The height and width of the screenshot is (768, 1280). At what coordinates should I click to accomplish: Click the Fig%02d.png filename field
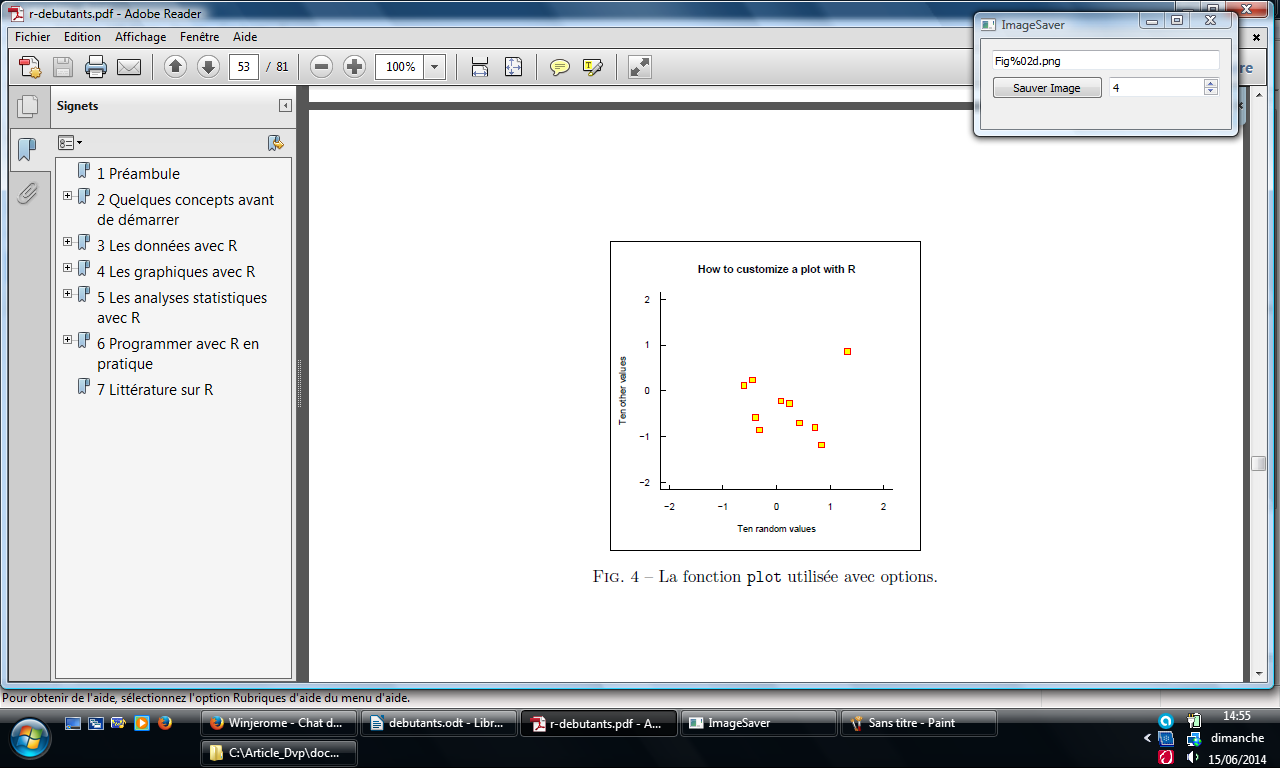1105,61
